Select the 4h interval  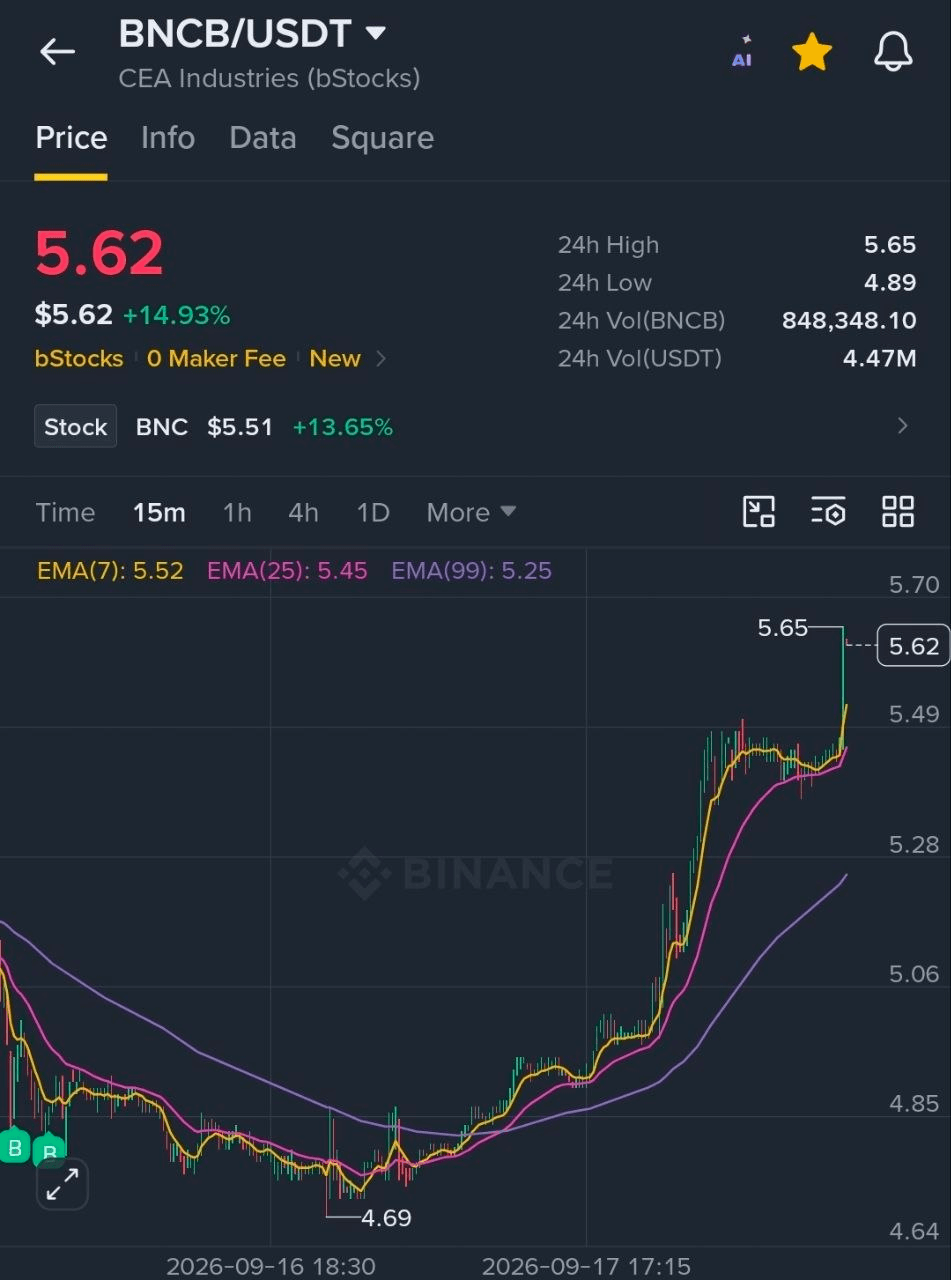pos(303,513)
